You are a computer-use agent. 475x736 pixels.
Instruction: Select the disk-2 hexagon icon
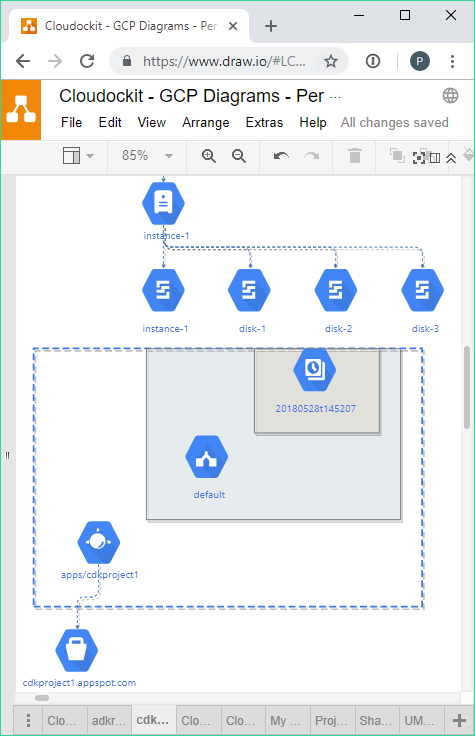point(336,290)
